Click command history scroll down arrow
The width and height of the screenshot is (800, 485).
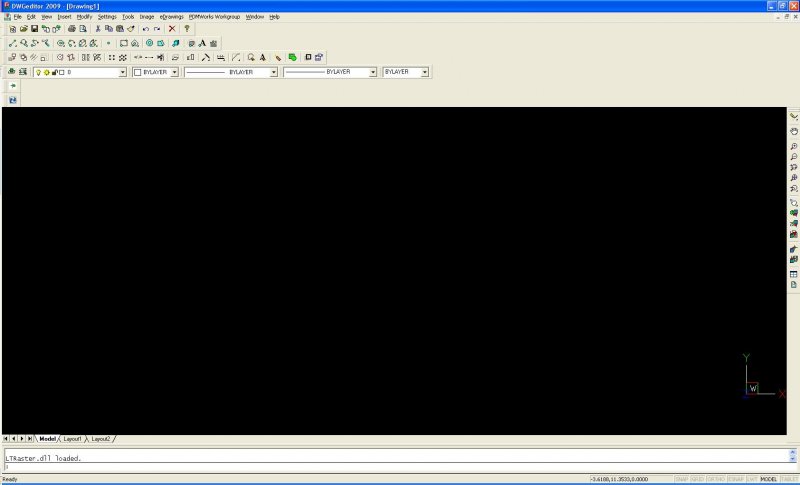click(x=792, y=458)
